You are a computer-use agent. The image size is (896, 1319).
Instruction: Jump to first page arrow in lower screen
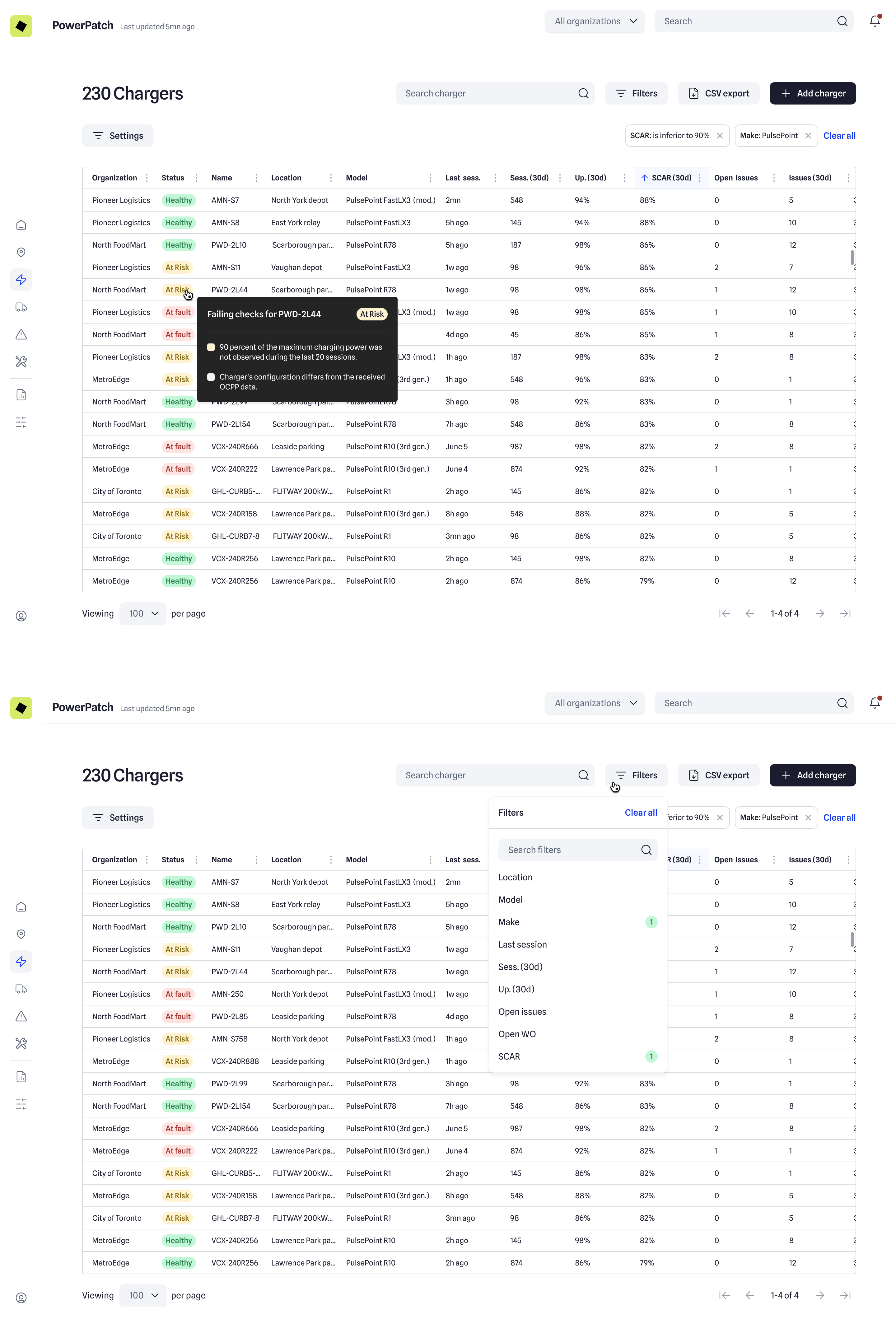(x=725, y=1295)
